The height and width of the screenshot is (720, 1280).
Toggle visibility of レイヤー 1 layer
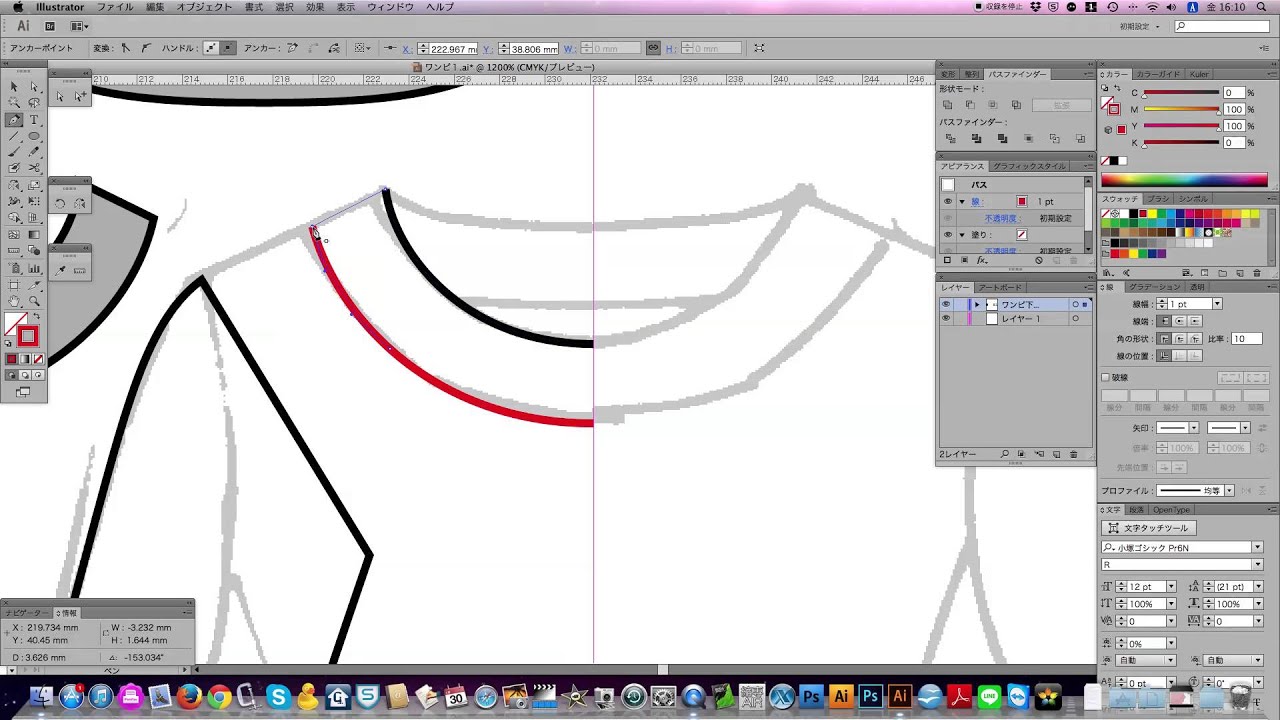(945, 319)
